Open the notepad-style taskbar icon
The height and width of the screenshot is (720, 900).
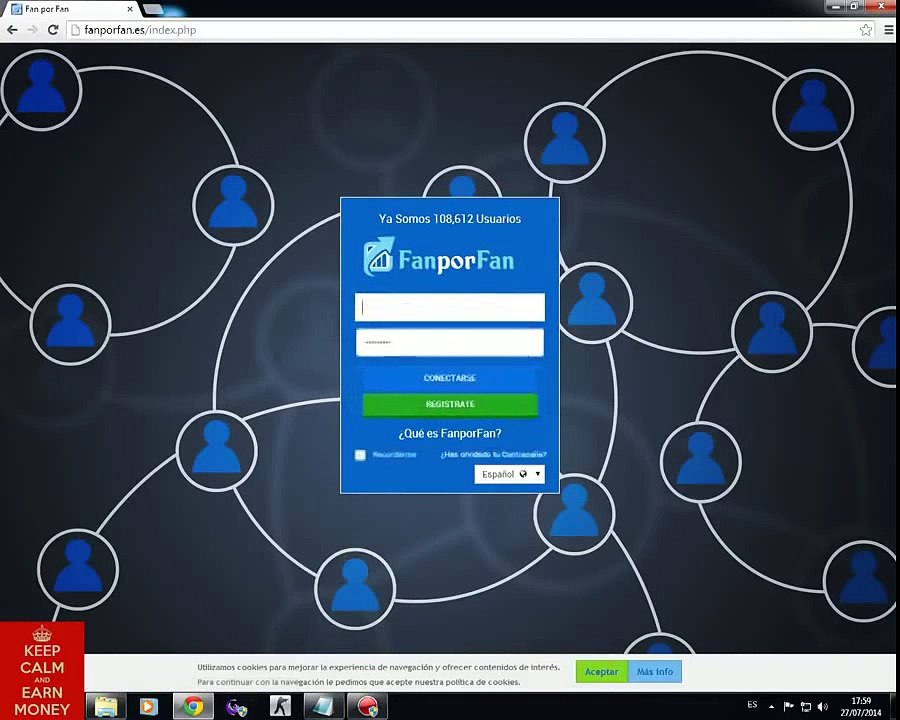[x=323, y=706]
